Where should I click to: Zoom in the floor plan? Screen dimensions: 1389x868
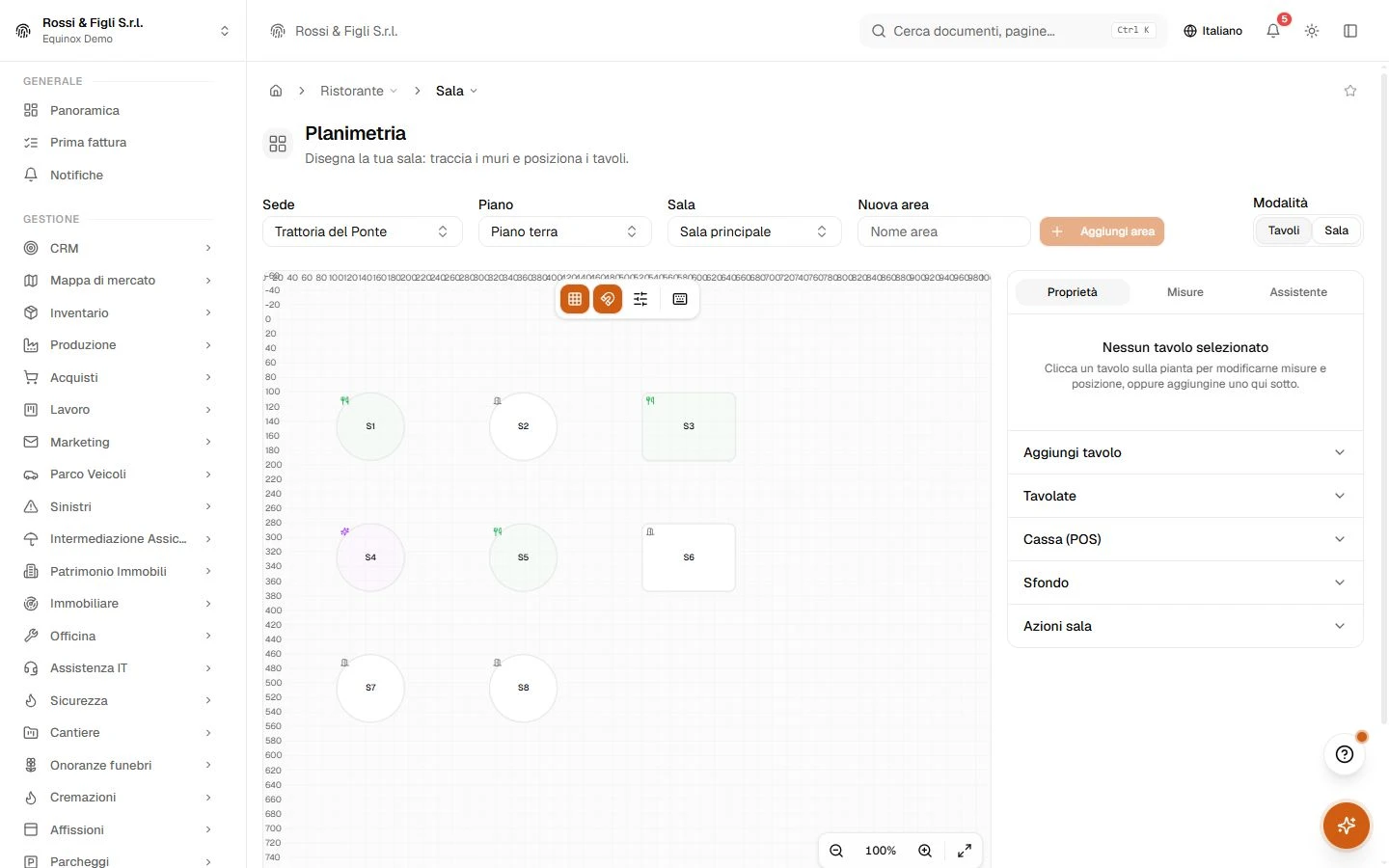coord(925,851)
